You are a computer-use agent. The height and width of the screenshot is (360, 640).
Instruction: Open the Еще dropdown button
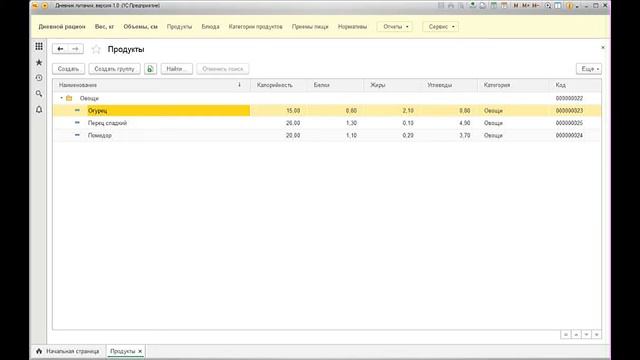click(x=589, y=69)
